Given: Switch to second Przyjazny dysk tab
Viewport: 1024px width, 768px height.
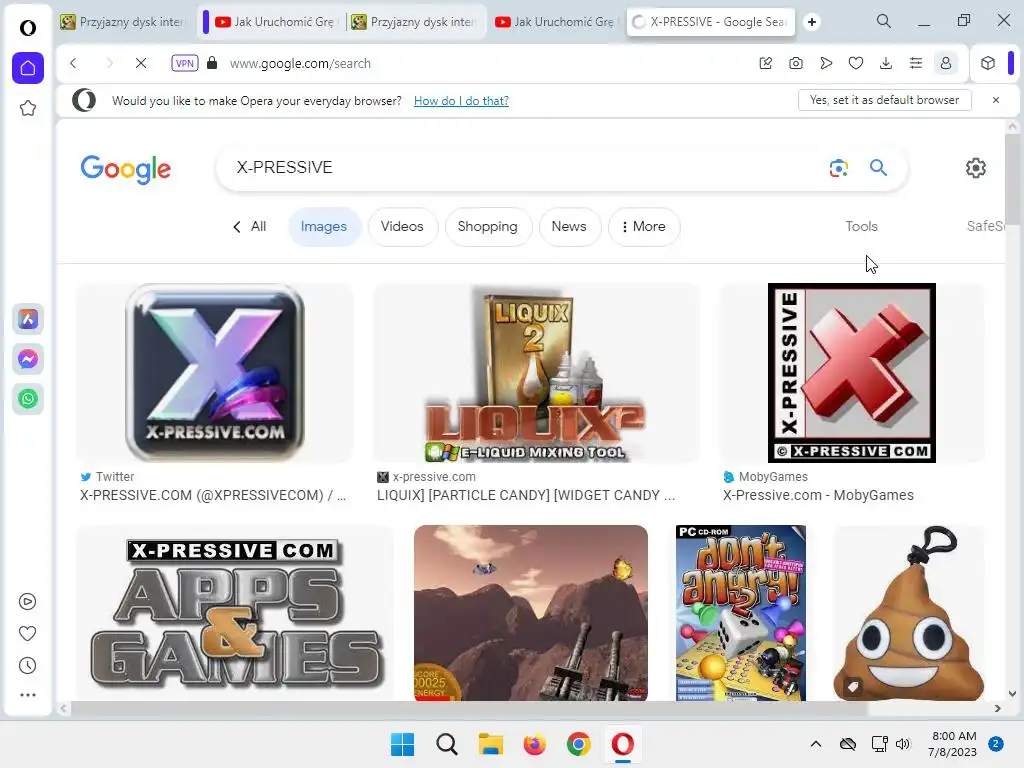Looking at the screenshot, I should [414, 22].
